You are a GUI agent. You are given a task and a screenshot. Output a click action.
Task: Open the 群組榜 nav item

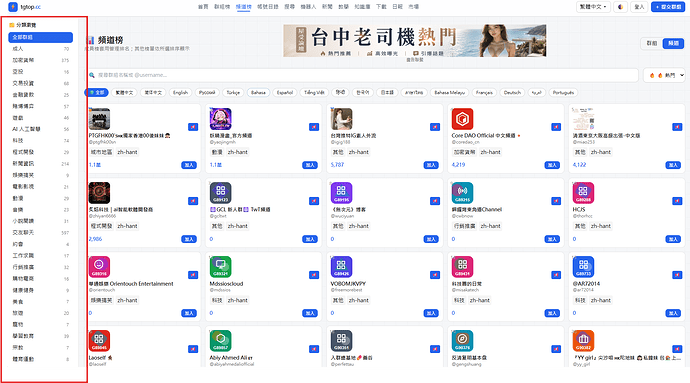pyautogui.click(x=222, y=7)
